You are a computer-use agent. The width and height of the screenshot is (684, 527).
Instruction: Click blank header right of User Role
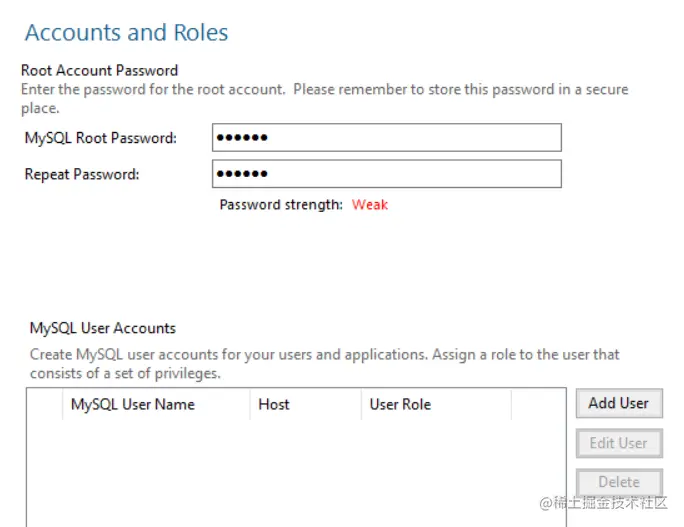(538, 404)
